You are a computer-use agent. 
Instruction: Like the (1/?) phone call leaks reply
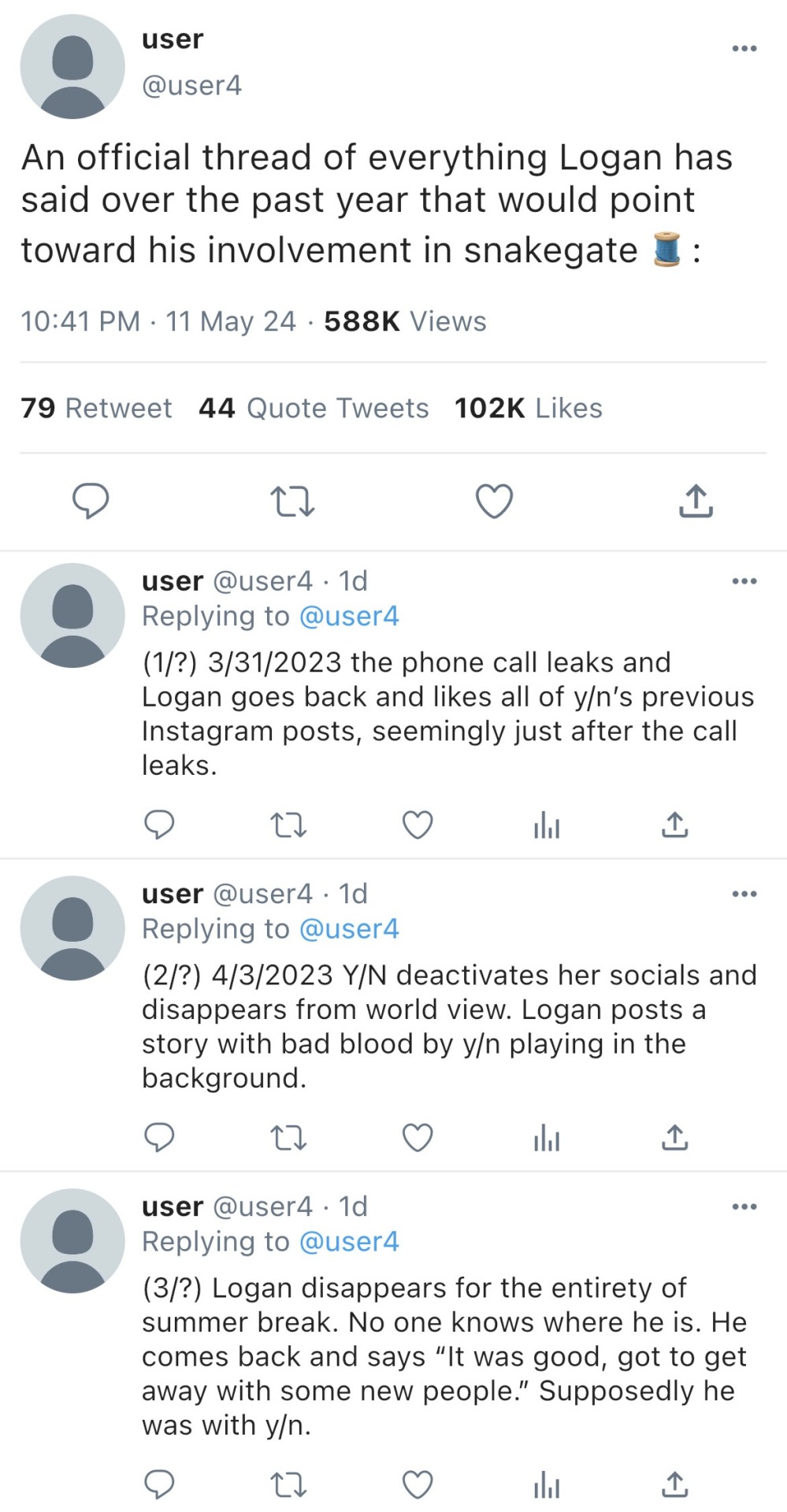point(418,825)
